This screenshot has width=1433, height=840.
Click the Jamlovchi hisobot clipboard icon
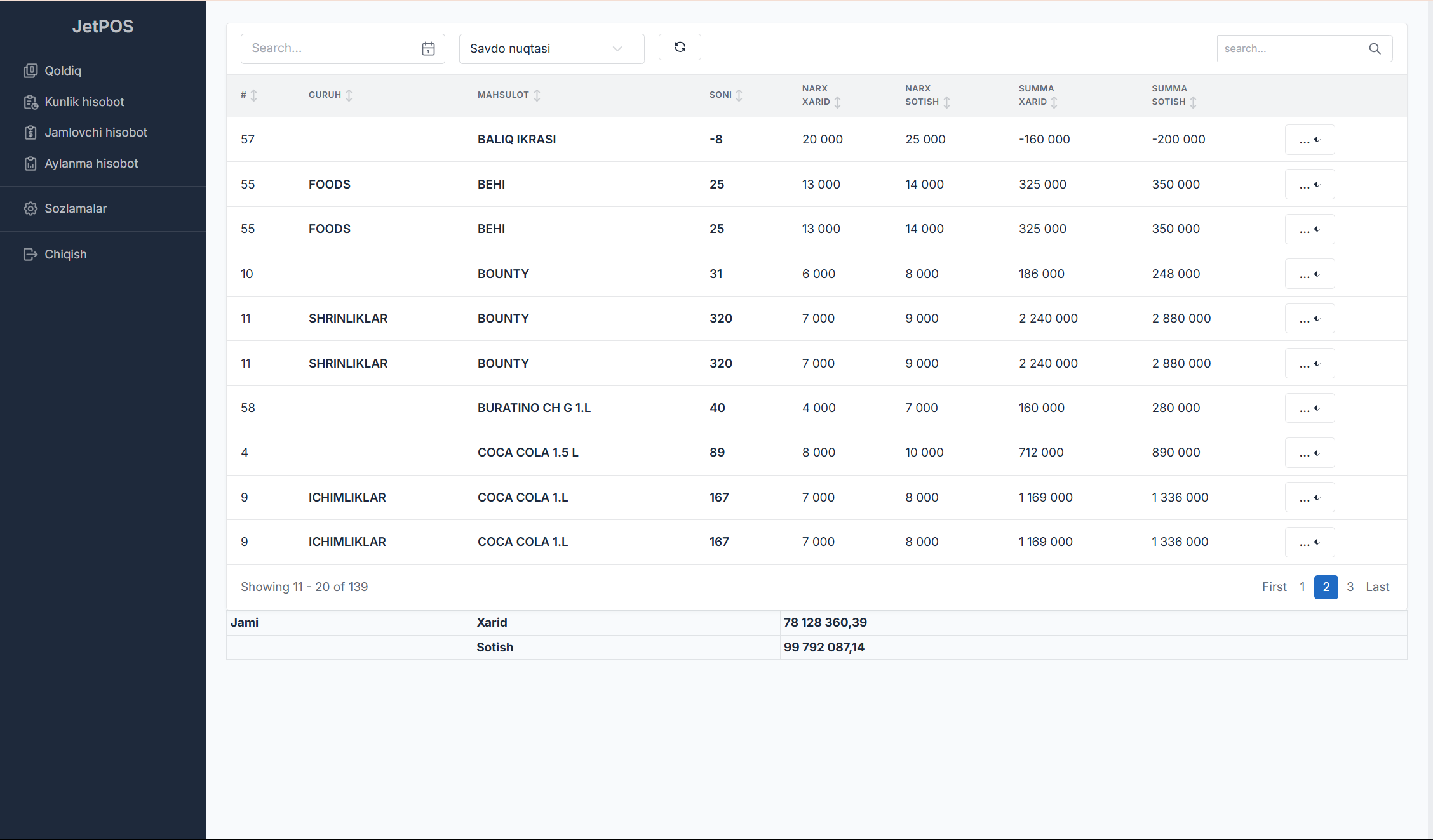pos(30,132)
